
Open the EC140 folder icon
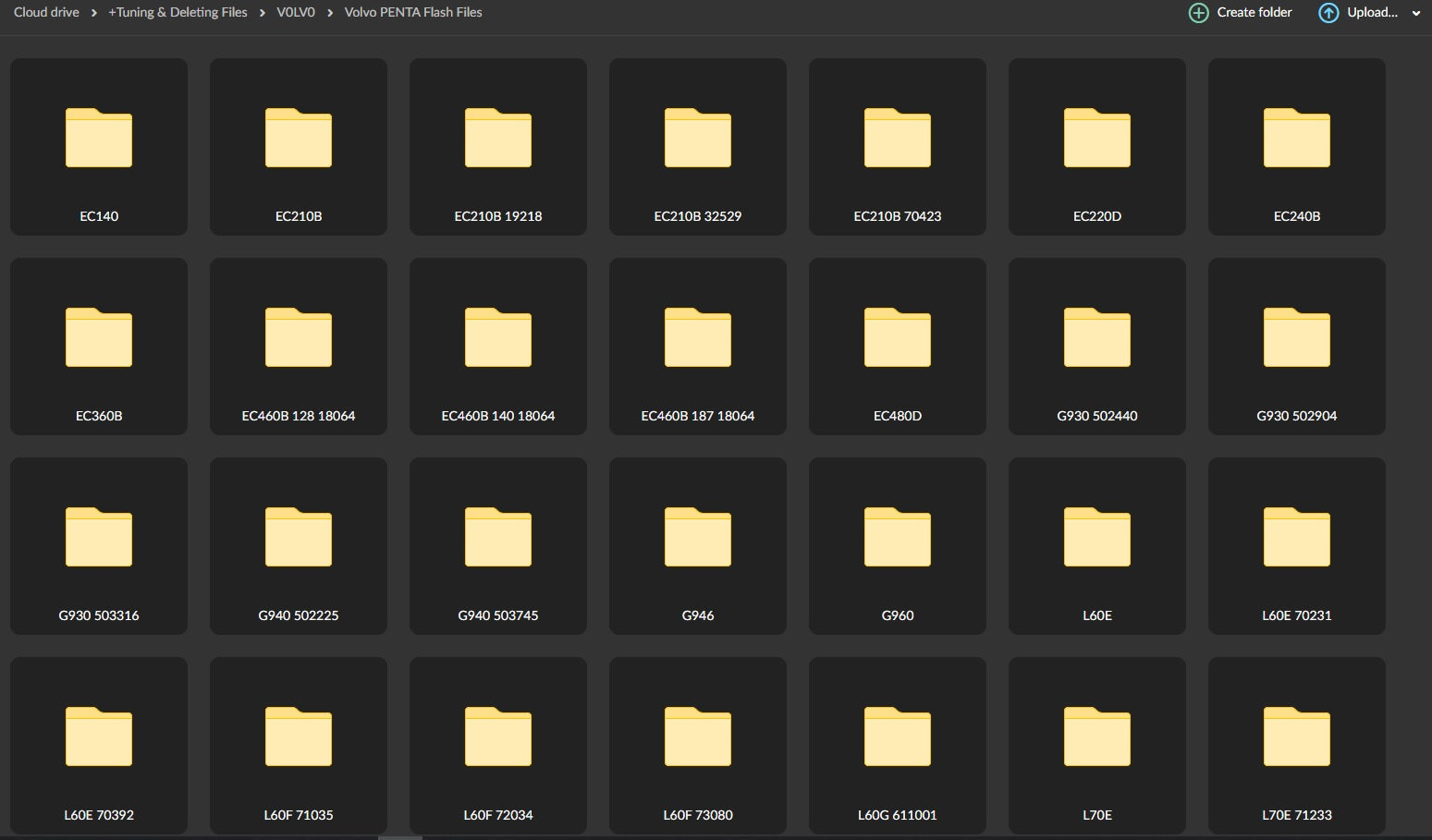point(99,138)
